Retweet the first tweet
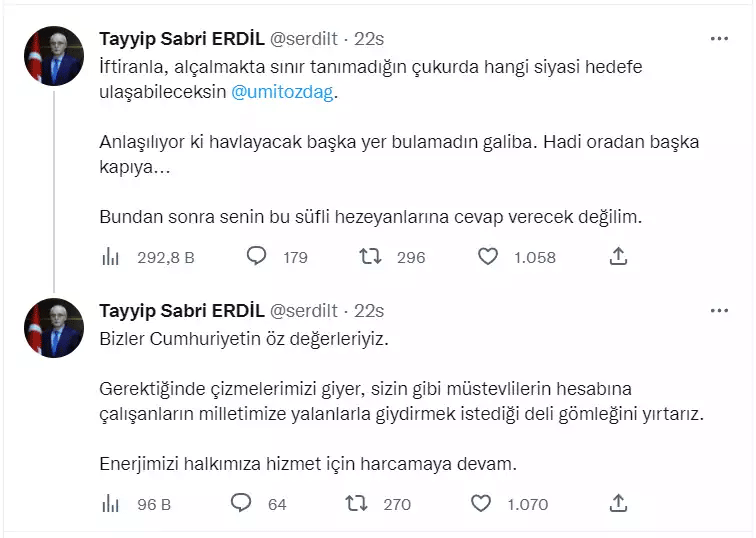This screenshot has width=756, height=538. point(371,257)
